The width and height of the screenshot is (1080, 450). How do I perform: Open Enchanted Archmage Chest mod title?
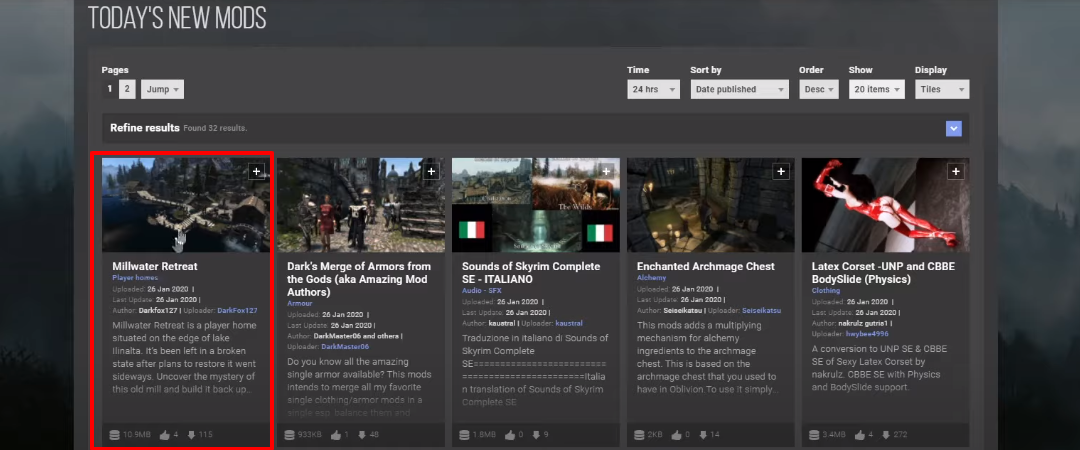706,266
